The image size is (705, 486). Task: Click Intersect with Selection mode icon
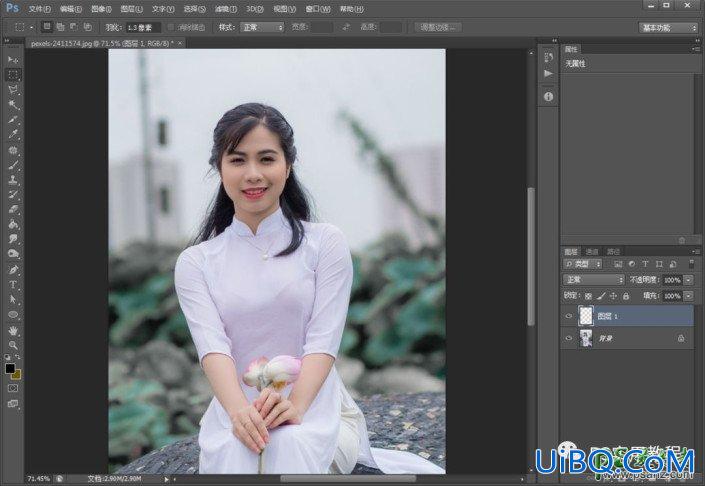[88, 27]
